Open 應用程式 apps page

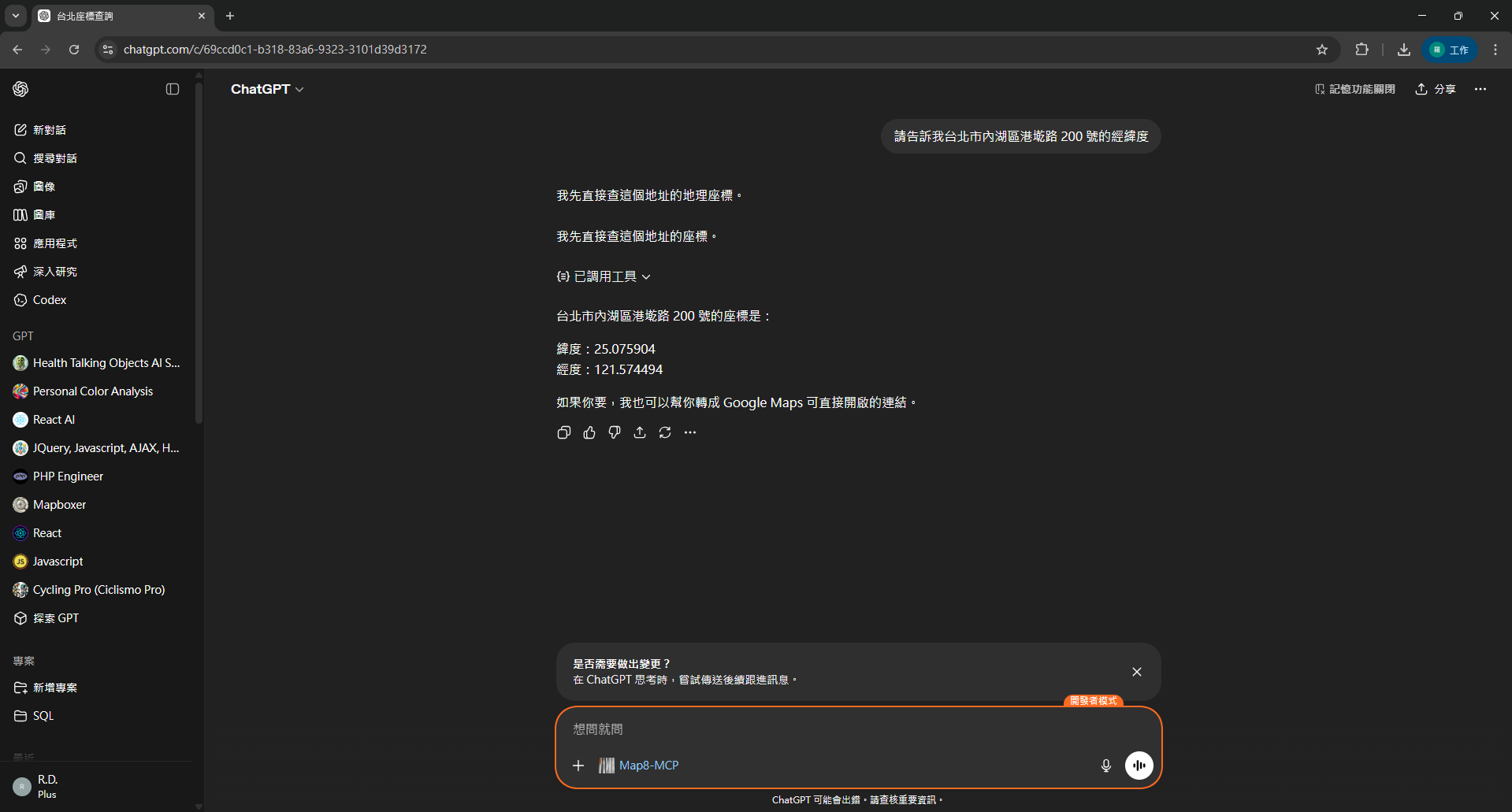[x=96, y=243]
